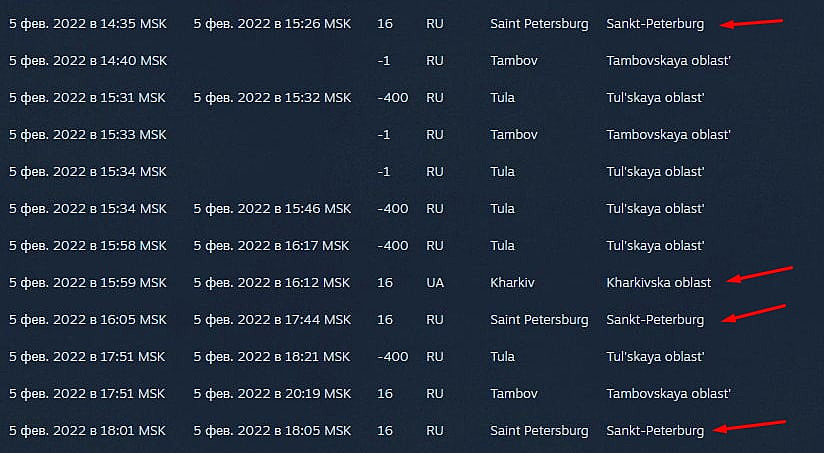
Task: Click the 15:33 MSK login entry
Action: tap(88, 134)
